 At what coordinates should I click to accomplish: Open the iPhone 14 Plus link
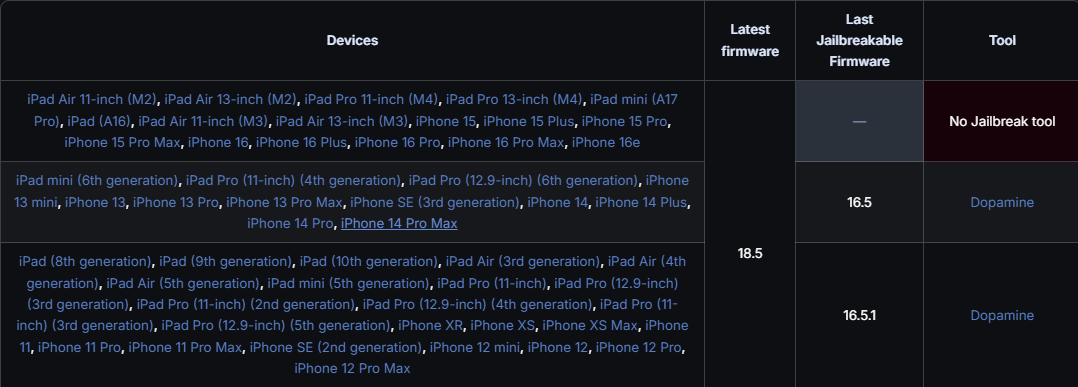click(x=642, y=202)
